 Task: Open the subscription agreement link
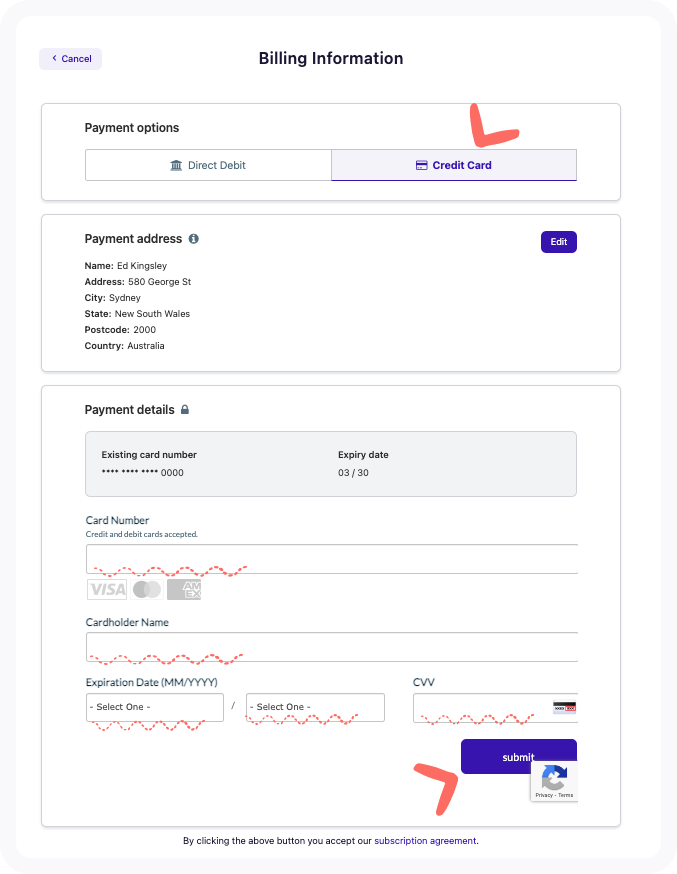coord(426,841)
